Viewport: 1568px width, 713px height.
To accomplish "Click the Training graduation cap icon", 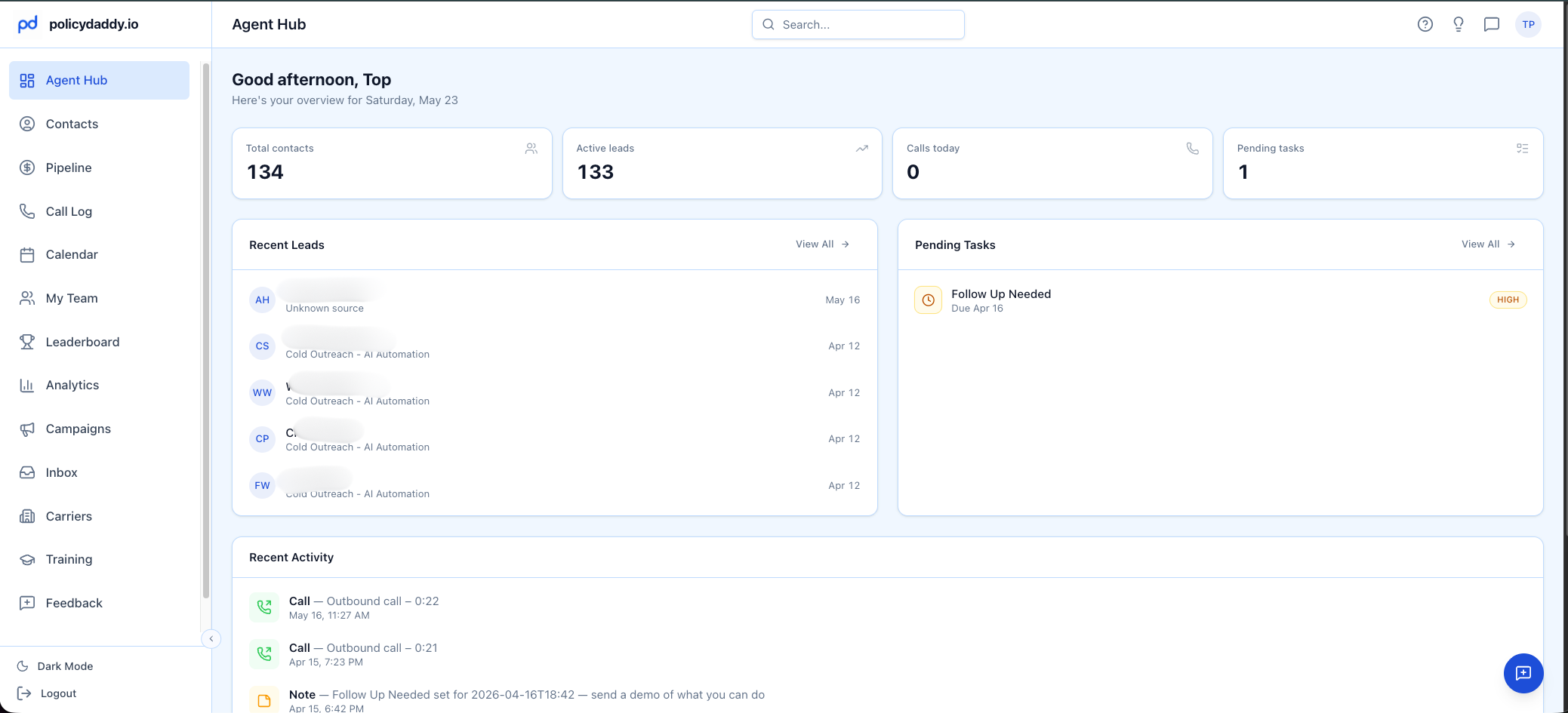I will point(27,560).
